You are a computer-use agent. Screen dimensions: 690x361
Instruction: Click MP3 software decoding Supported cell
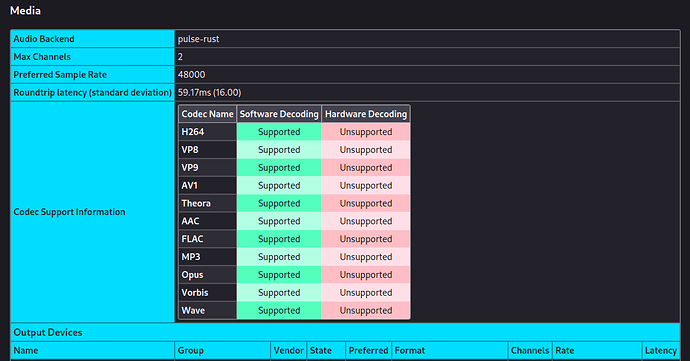[x=279, y=257]
